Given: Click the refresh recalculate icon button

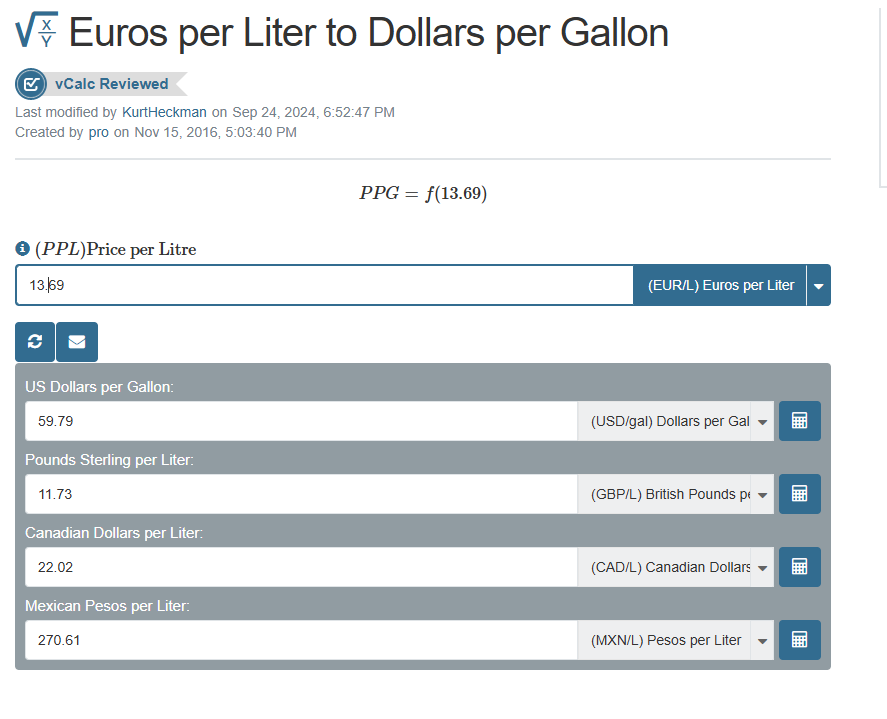Looking at the screenshot, I should click(35, 342).
